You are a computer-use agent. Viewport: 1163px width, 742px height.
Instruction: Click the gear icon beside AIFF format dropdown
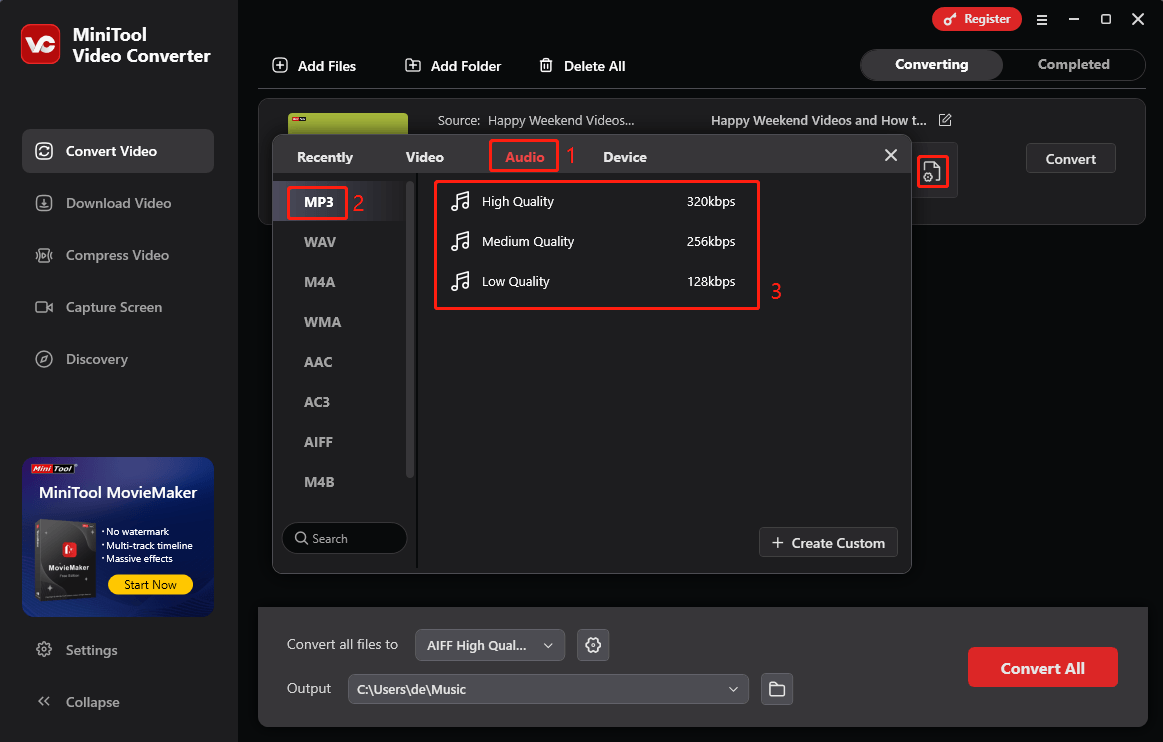click(593, 645)
